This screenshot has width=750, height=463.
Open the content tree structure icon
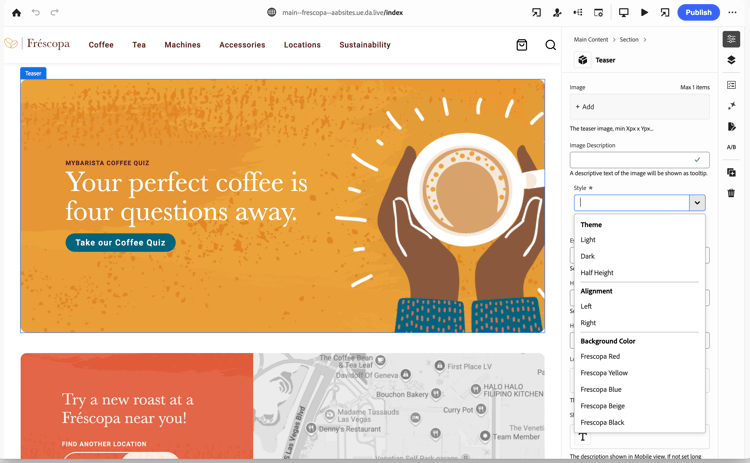[x=578, y=12]
